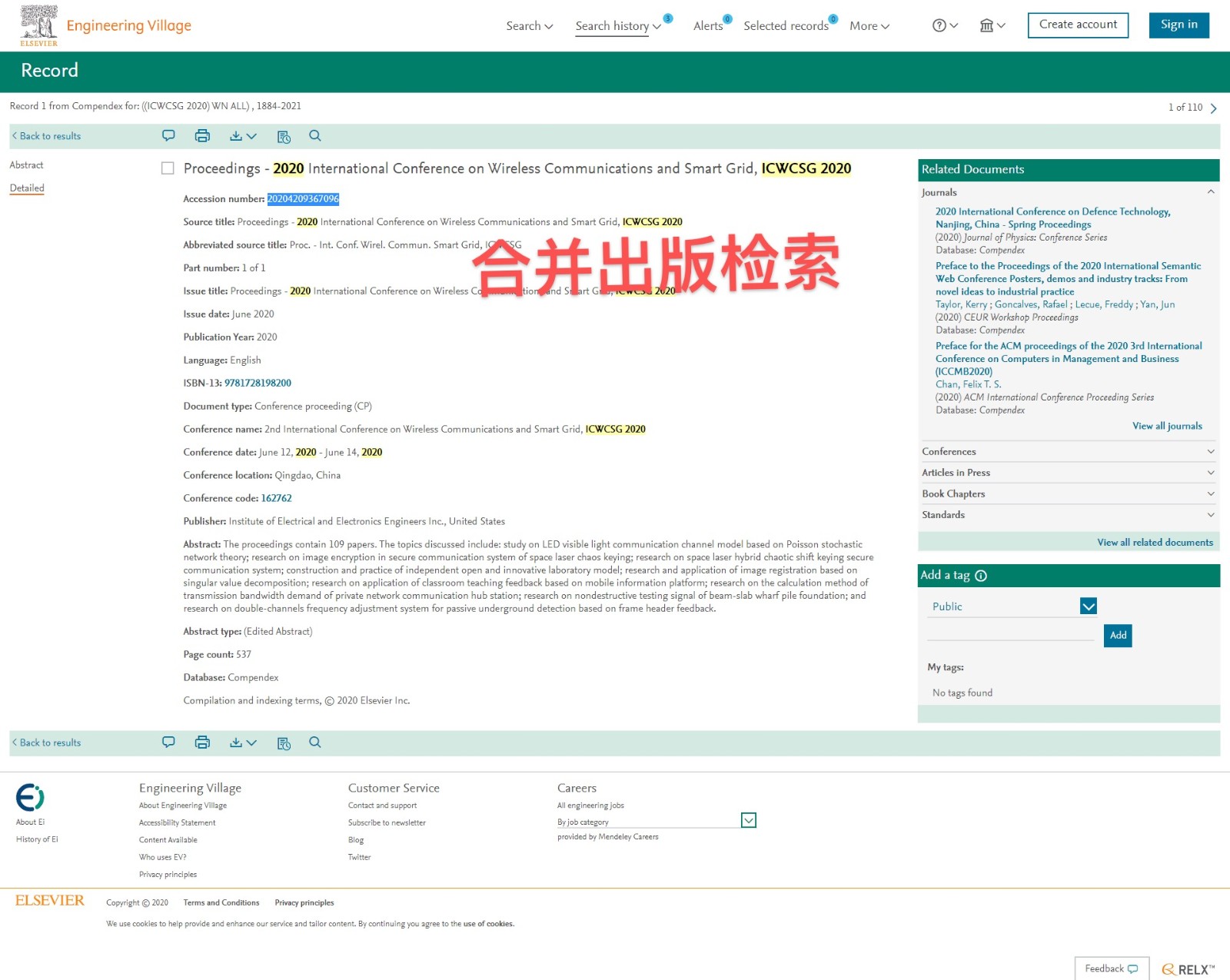
Task: Open History of Ei footer link
Action: click(37, 839)
